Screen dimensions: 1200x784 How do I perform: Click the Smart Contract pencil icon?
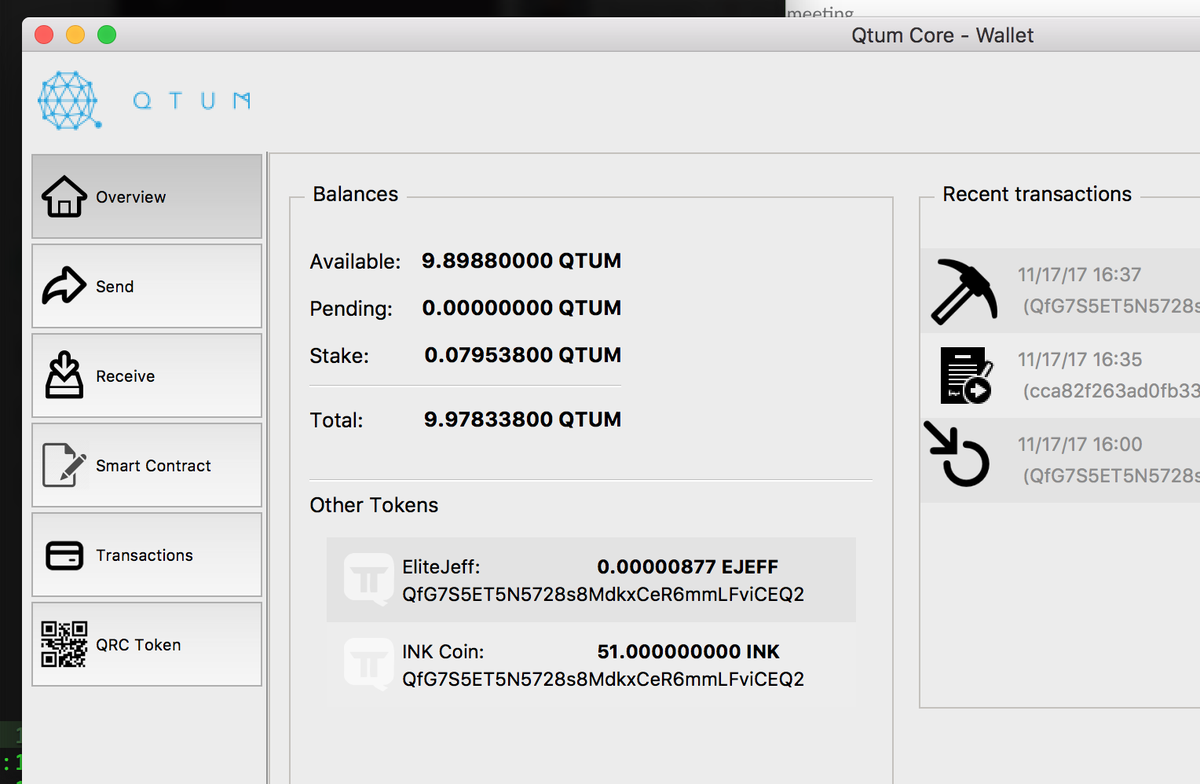pyautogui.click(x=64, y=465)
